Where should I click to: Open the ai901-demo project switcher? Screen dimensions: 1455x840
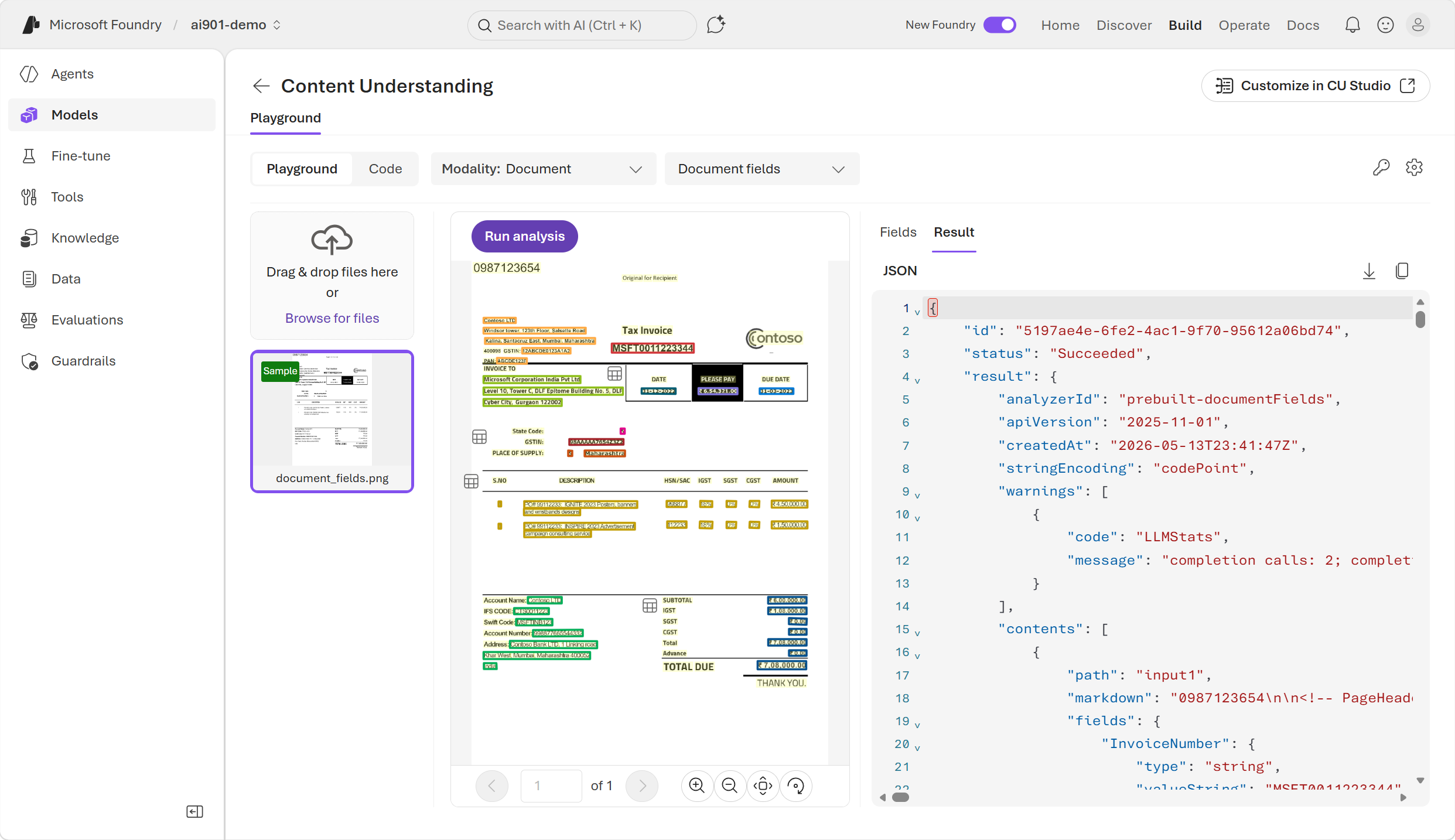(236, 25)
